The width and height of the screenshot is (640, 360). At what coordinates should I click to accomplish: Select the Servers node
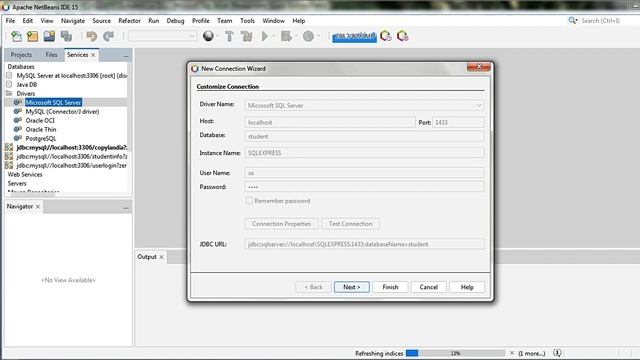click(x=17, y=183)
